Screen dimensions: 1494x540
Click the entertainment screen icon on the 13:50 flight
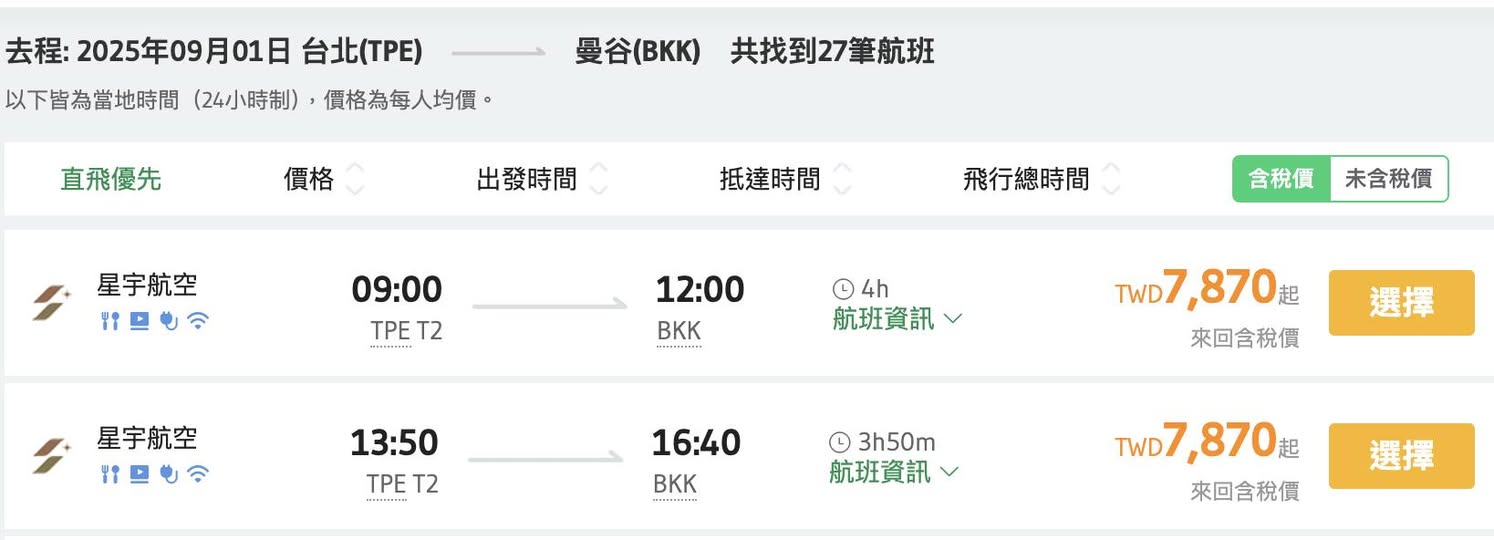(139, 474)
